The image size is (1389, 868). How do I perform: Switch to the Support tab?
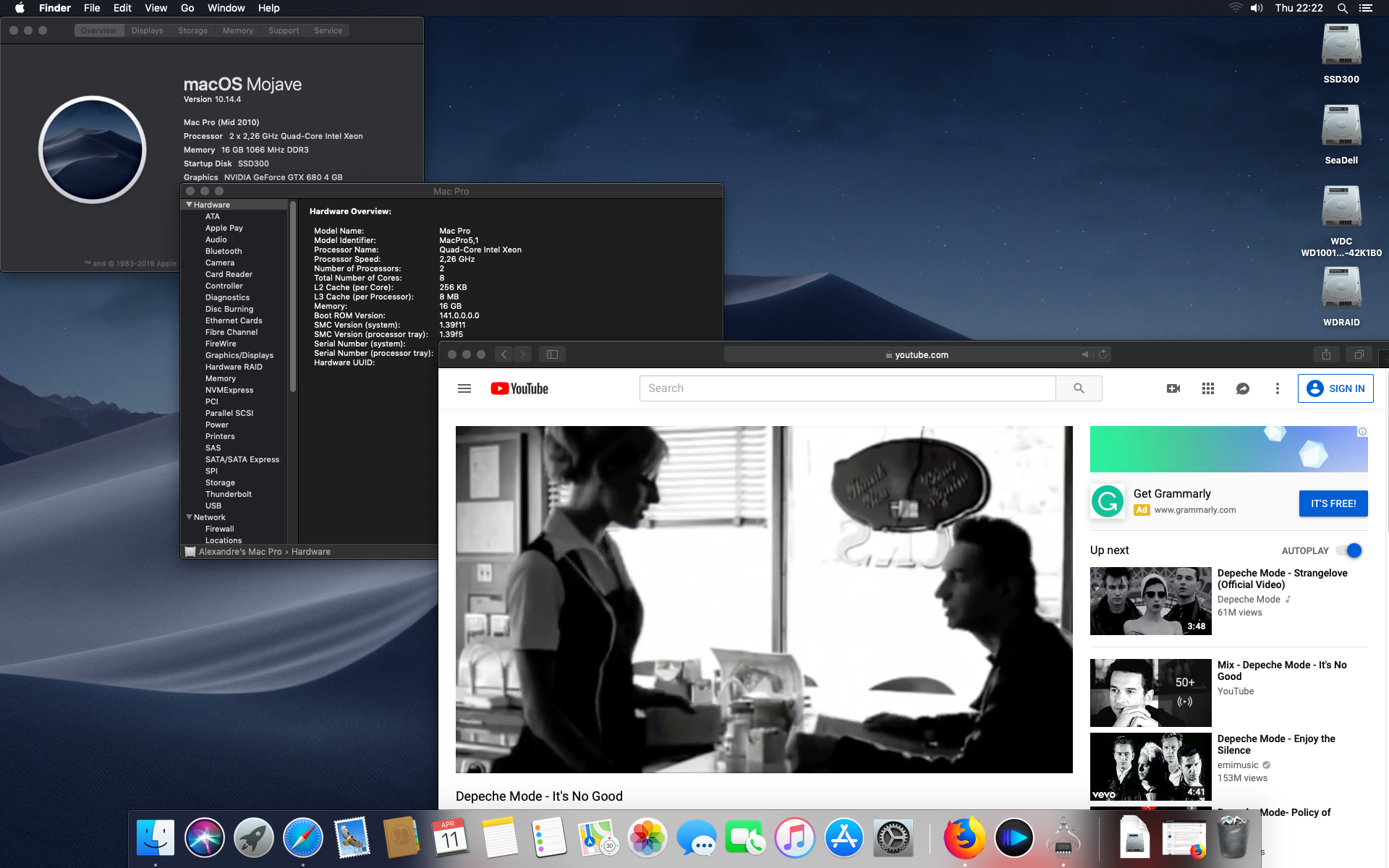284,30
